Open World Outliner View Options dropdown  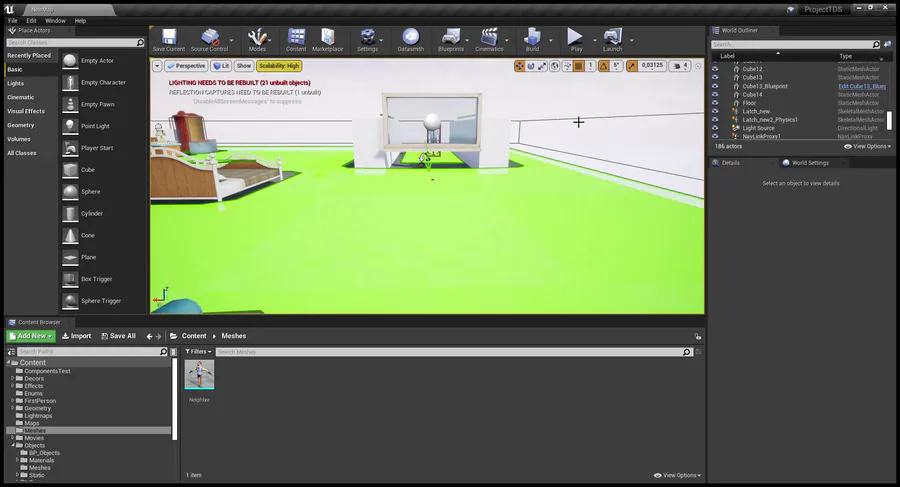point(867,146)
